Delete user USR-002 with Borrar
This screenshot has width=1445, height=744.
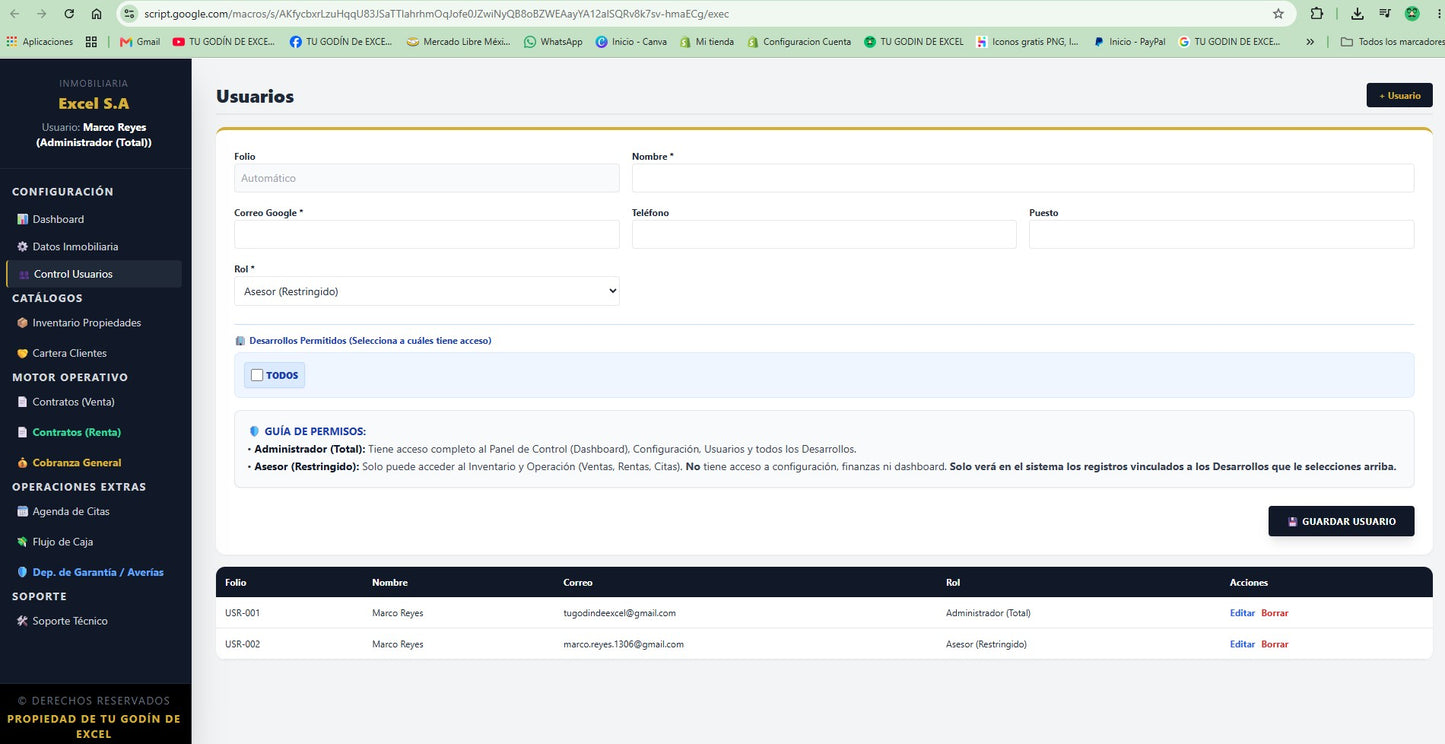pyautogui.click(x=1275, y=644)
